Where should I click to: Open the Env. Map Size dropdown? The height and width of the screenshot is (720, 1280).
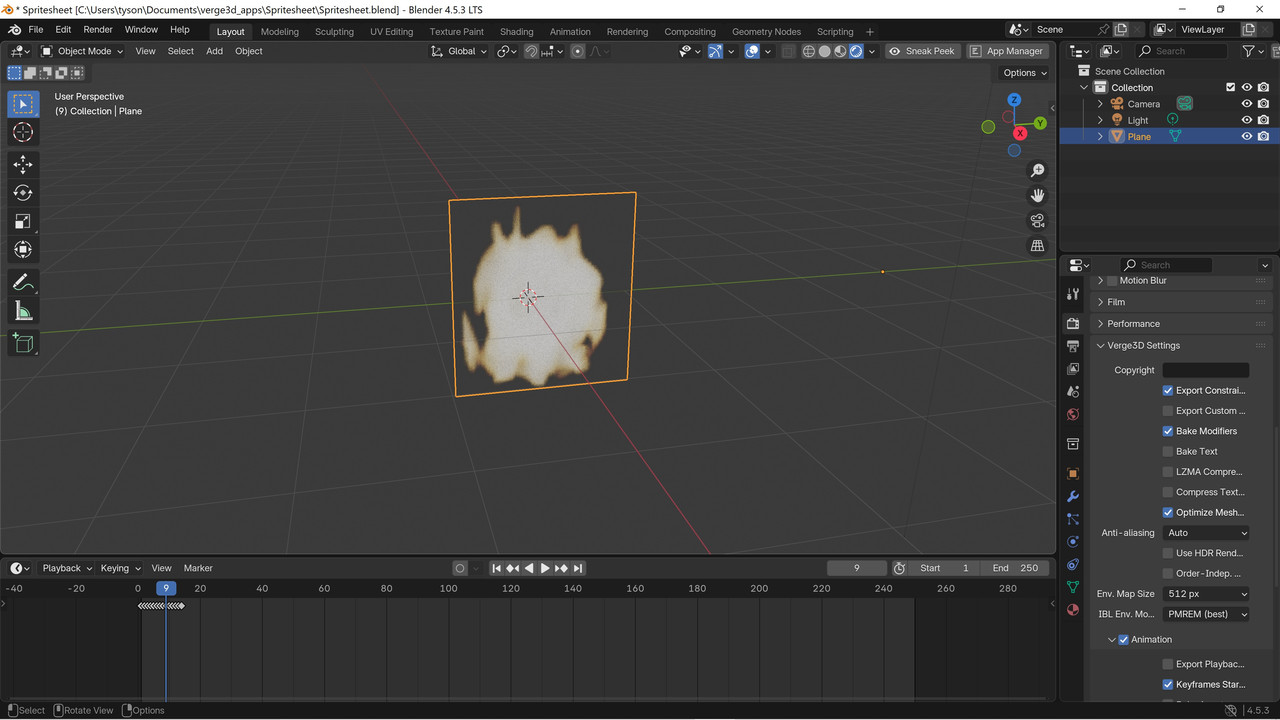tap(1206, 593)
